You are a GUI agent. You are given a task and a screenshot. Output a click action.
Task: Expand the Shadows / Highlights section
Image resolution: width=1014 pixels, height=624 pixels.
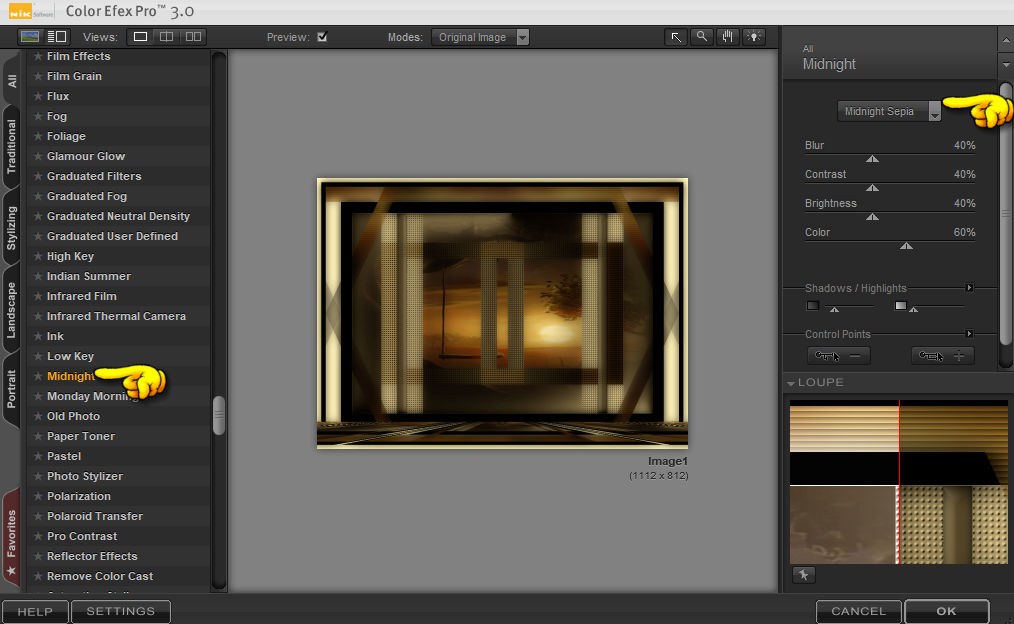(969, 288)
